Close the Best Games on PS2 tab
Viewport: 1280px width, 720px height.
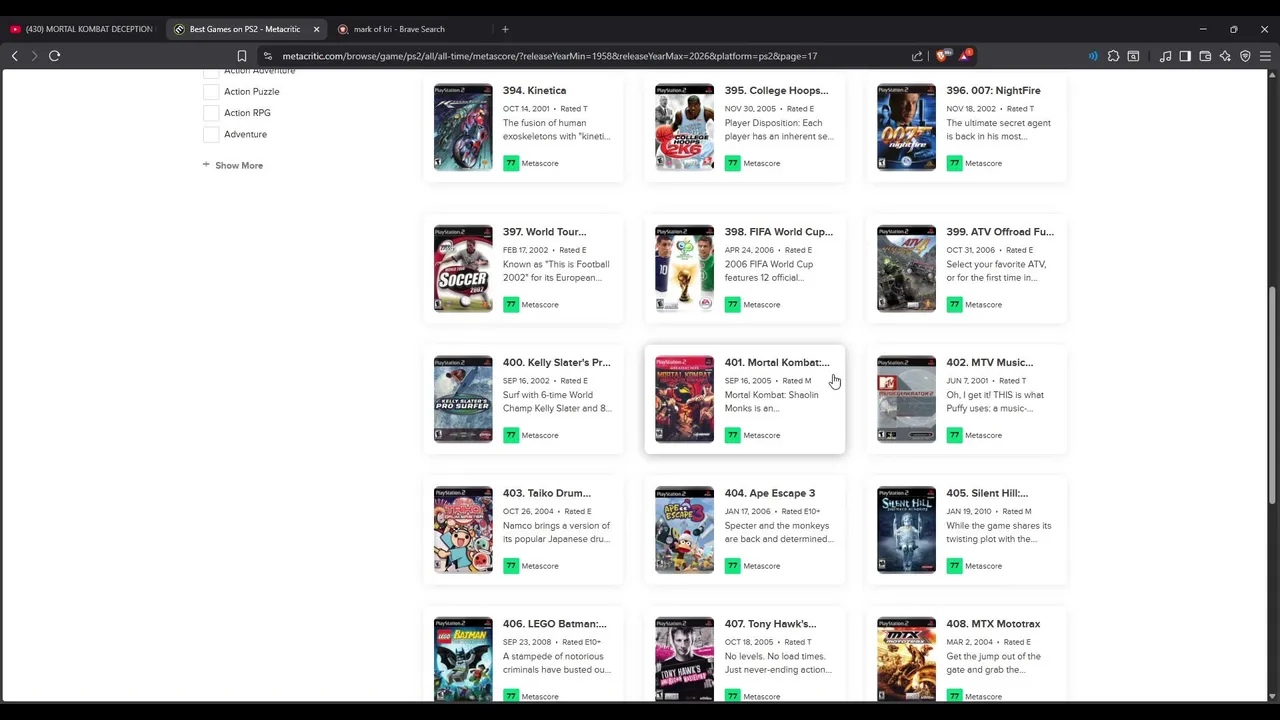point(316,29)
